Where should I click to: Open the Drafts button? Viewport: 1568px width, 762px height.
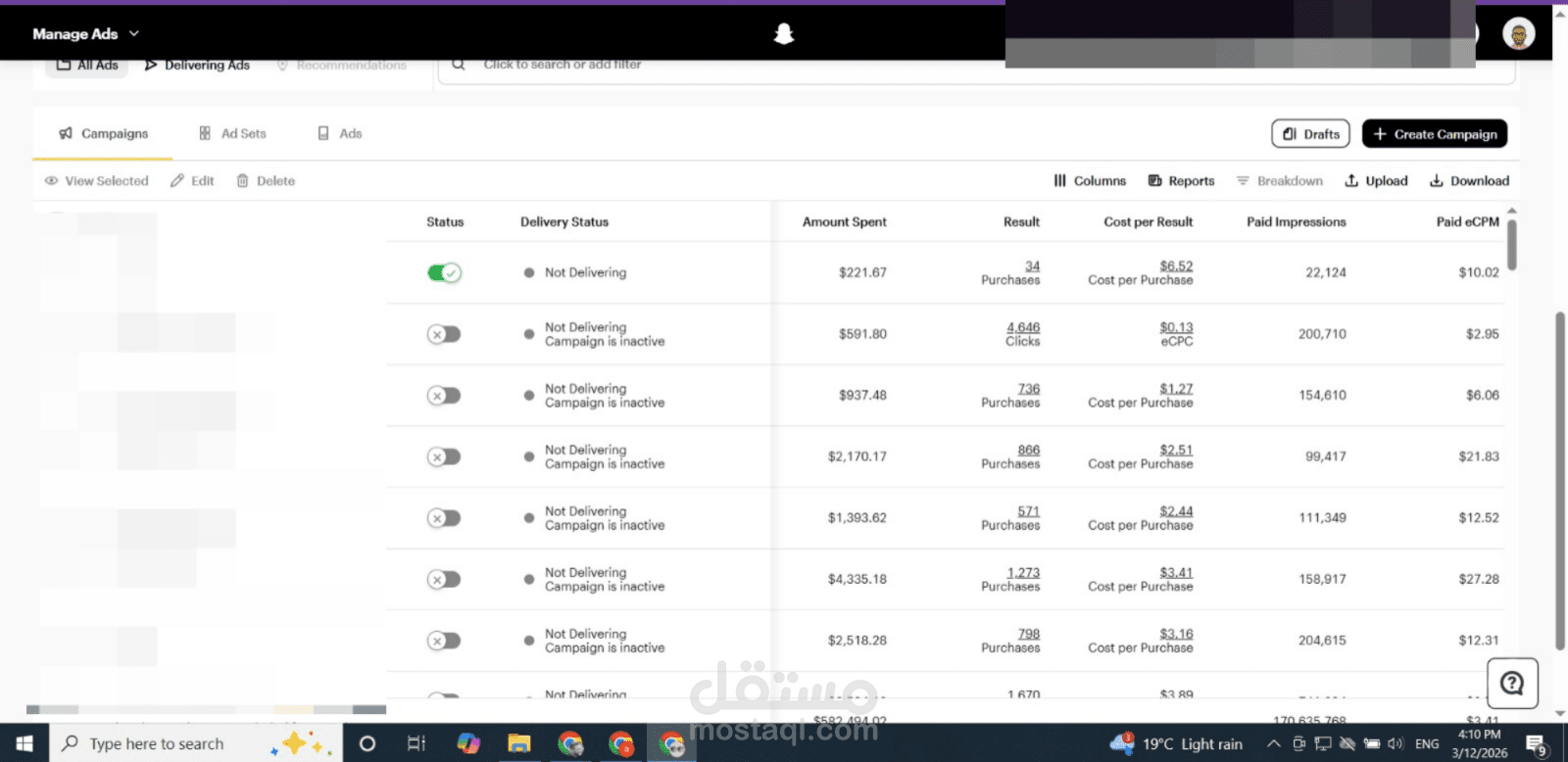click(x=1310, y=134)
